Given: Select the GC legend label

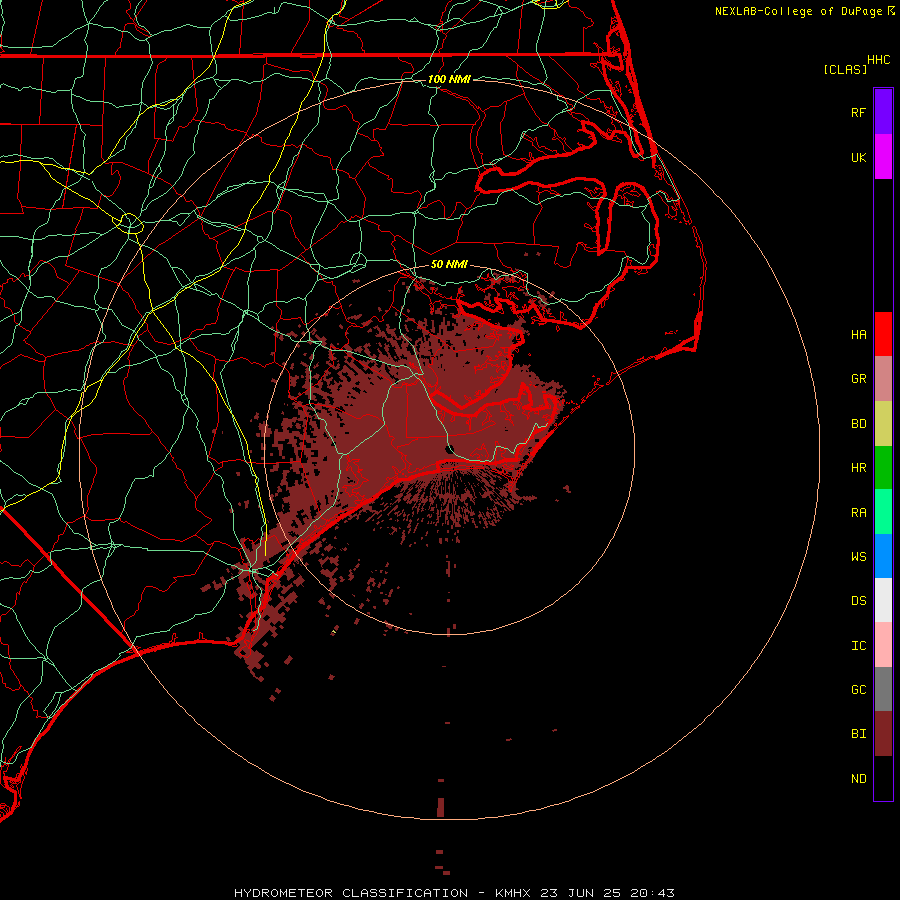Looking at the screenshot, I should 858,690.
